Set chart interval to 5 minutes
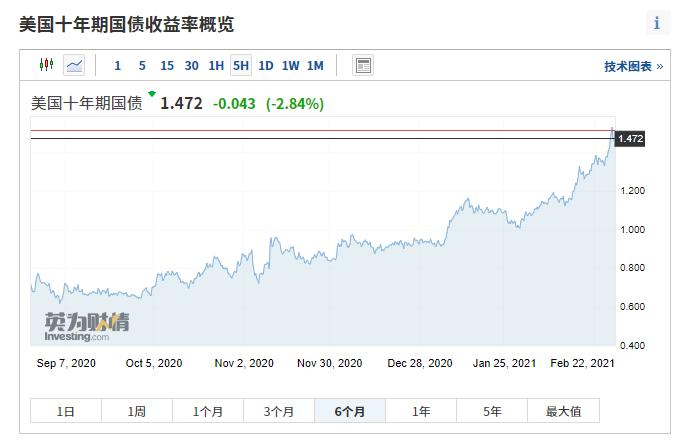679x444 pixels. [142, 66]
